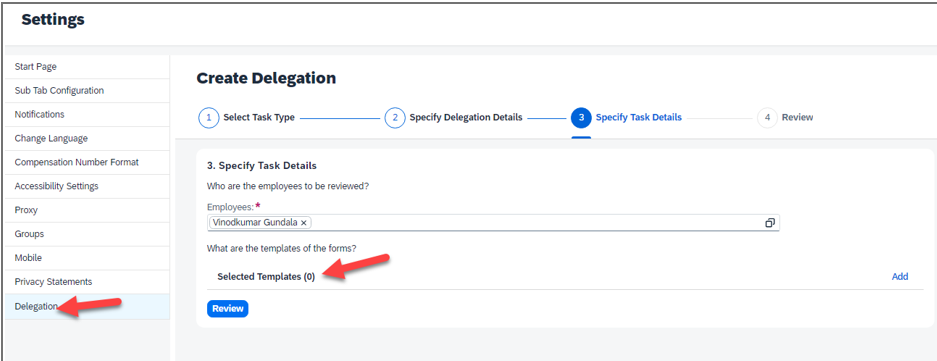Open Change Language option
Image resolution: width=937 pixels, height=361 pixels.
pos(87,139)
